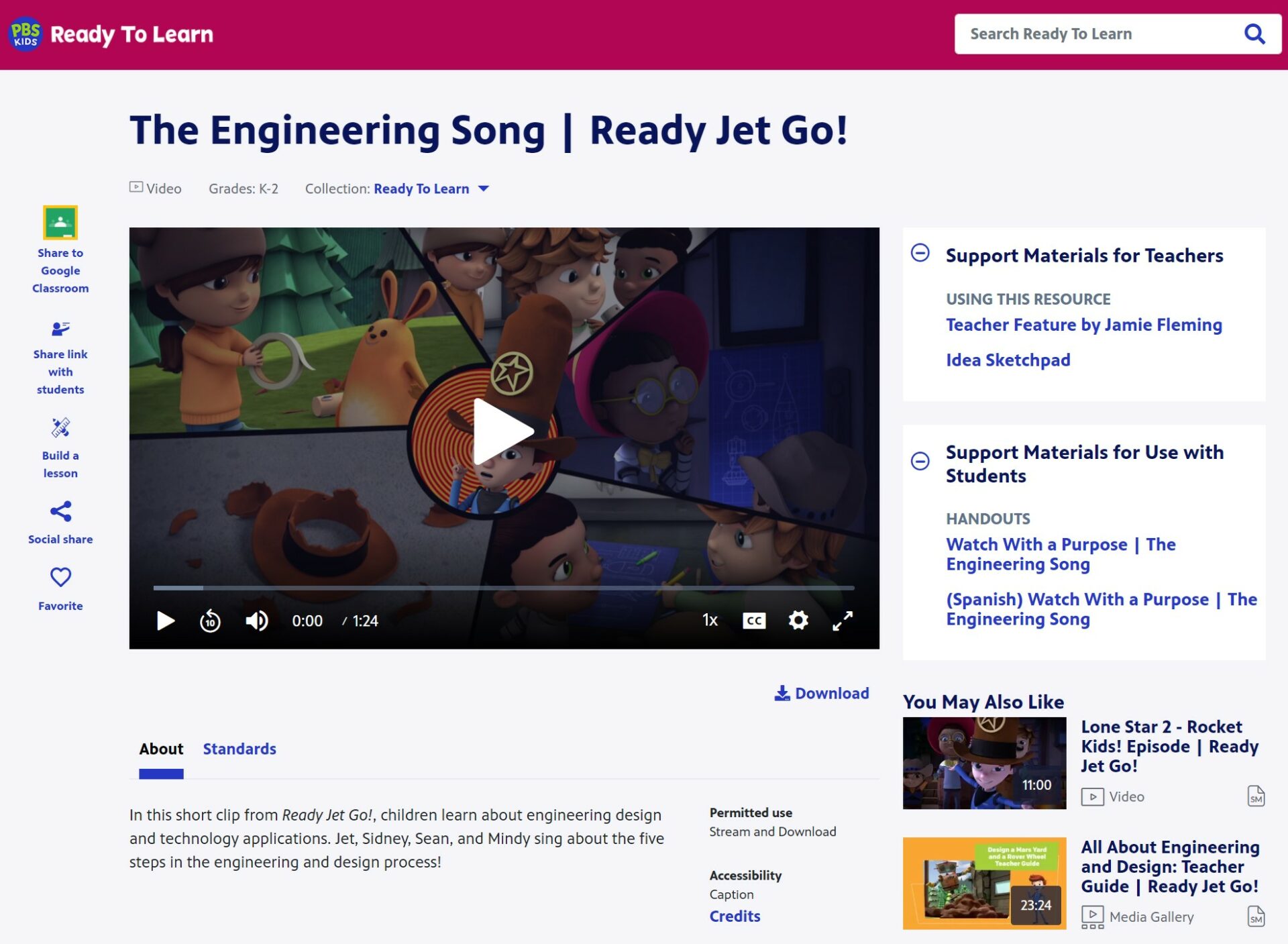Click Media Gallery icon in recommendations
This screenshot has height=944, width=1288.
[1092, 917]
